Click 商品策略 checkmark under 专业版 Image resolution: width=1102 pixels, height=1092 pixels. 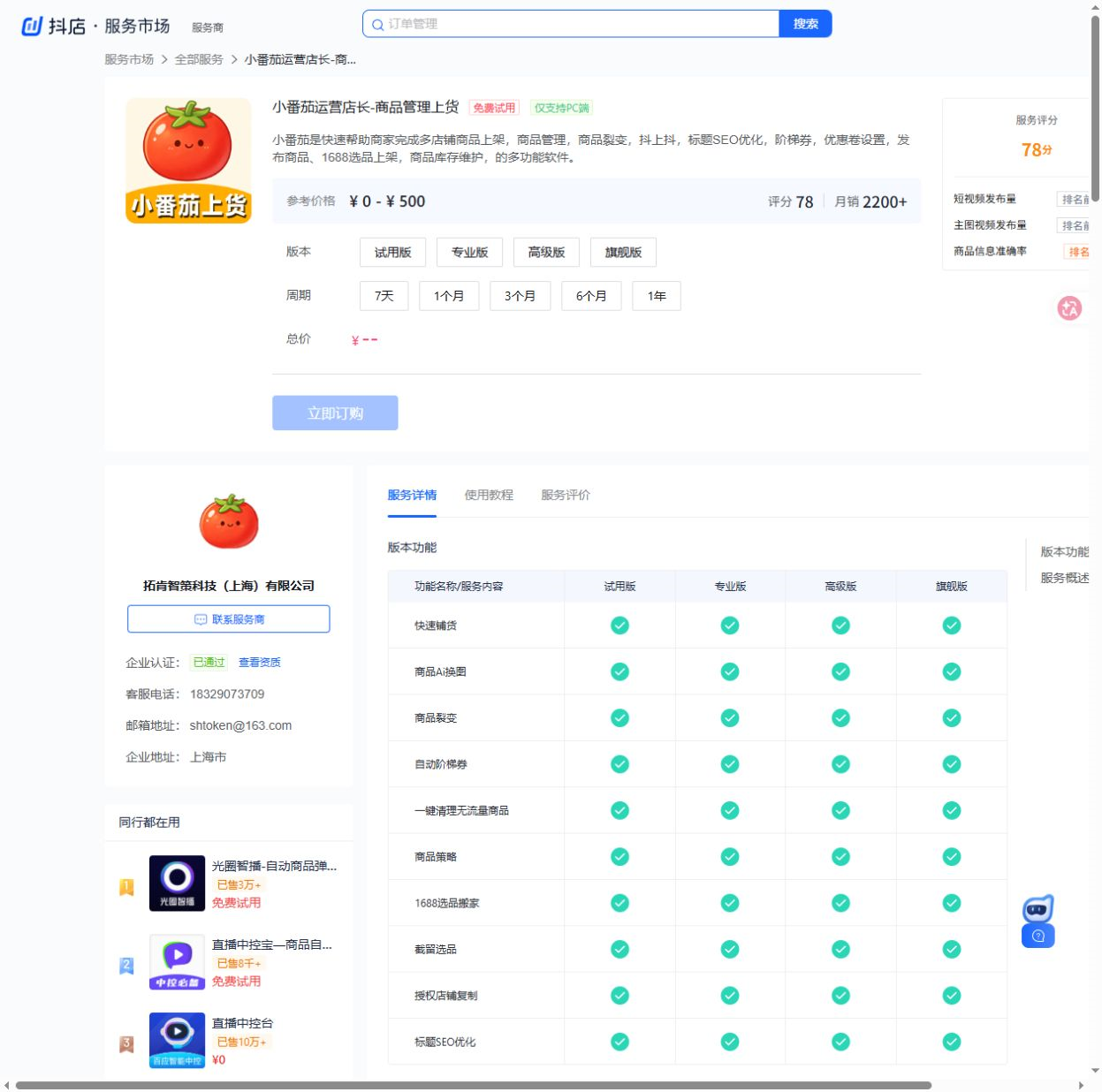click(x=730, y=857)
